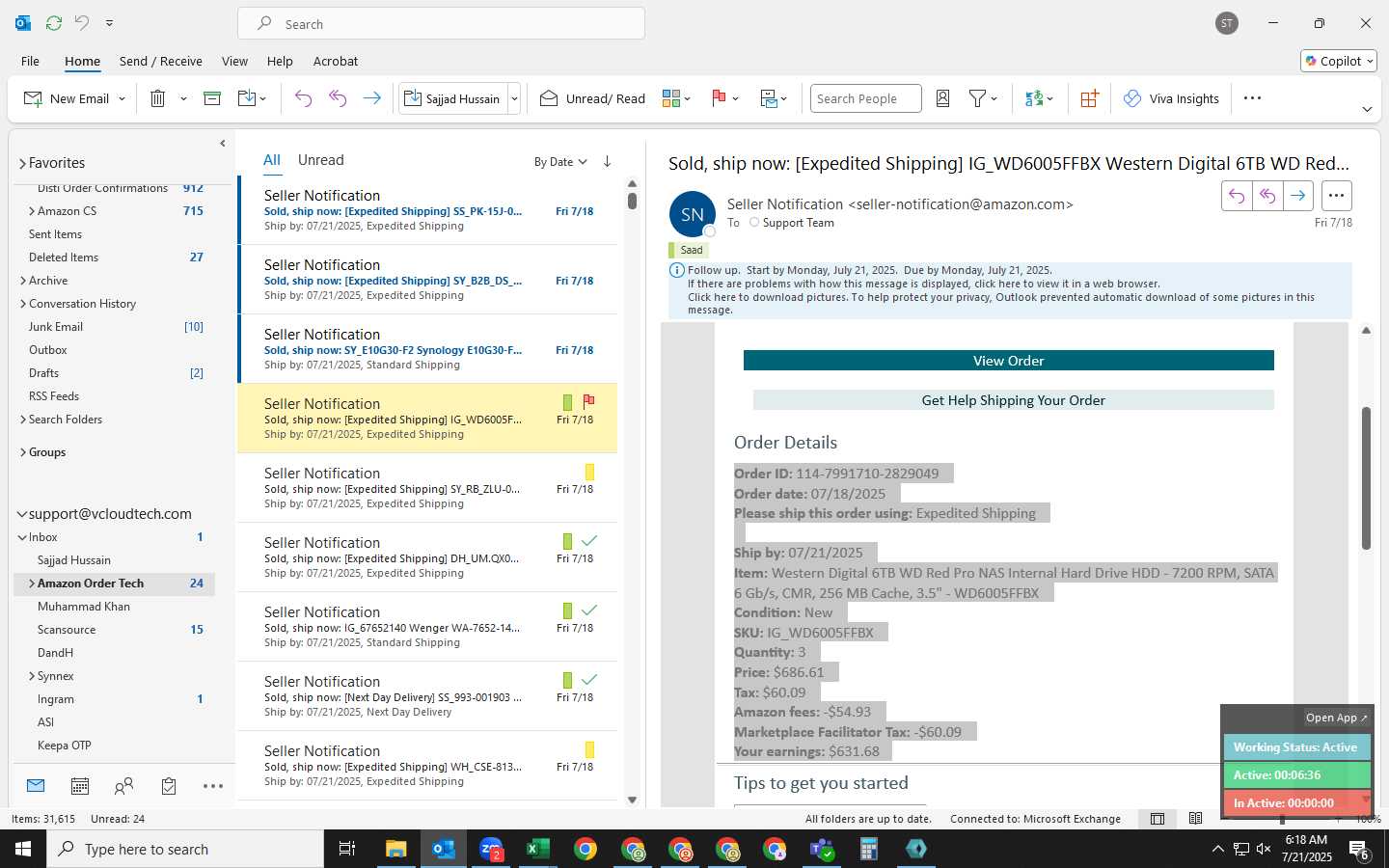Screen dimensions: 1389x868
Task: Click the red Follow Up flag icon
Action: pyautogui.click(x=719, y=98)
